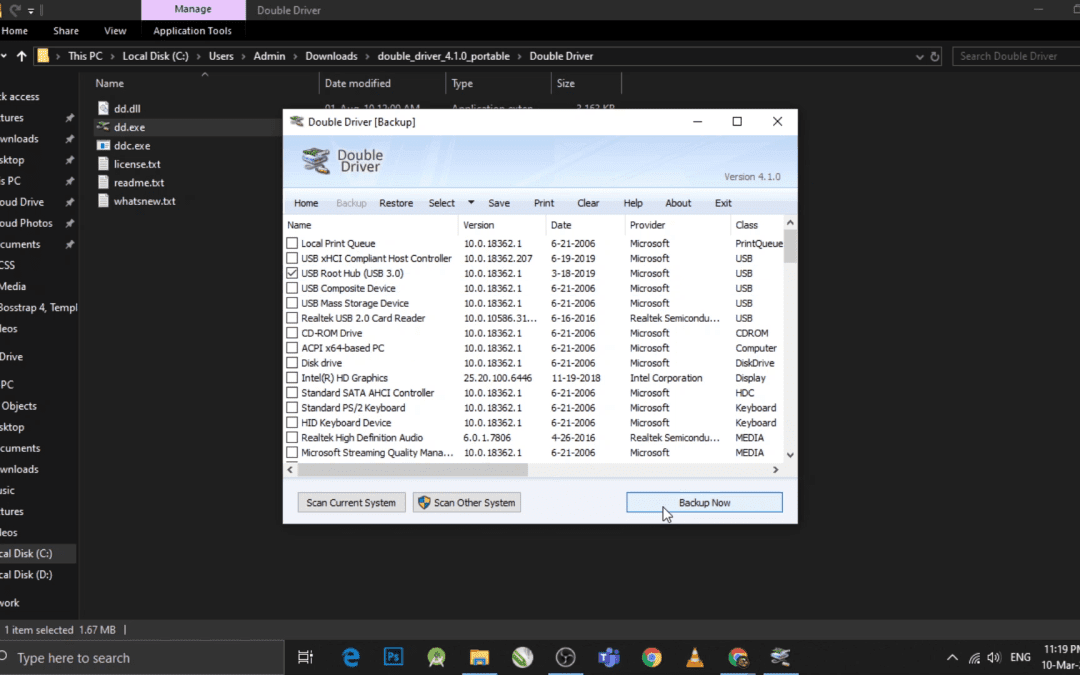Expand chevron after Admin in path
Screen dimensions: 1080x675
[295, 56]
